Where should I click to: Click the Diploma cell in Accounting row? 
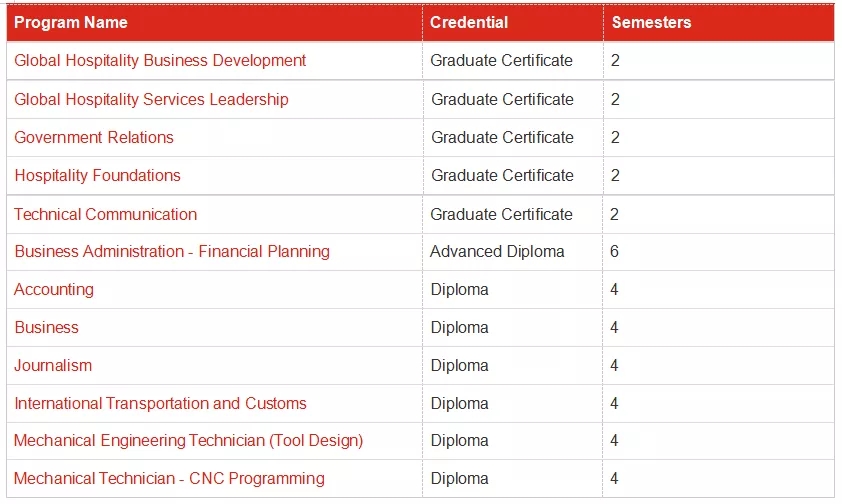pos(459,289)
